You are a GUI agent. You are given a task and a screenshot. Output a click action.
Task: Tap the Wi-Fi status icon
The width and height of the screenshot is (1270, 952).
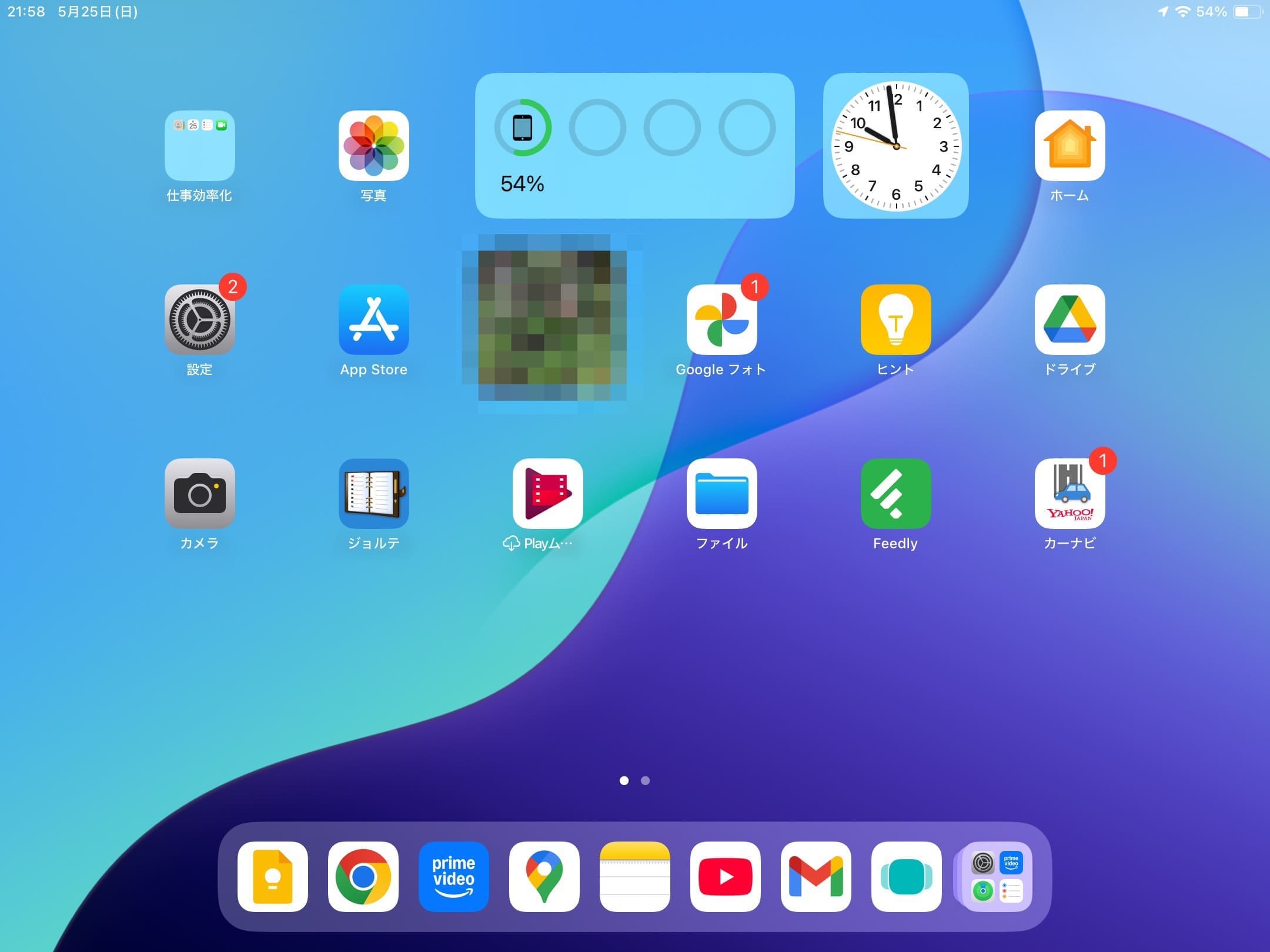tap(1182, 12)
